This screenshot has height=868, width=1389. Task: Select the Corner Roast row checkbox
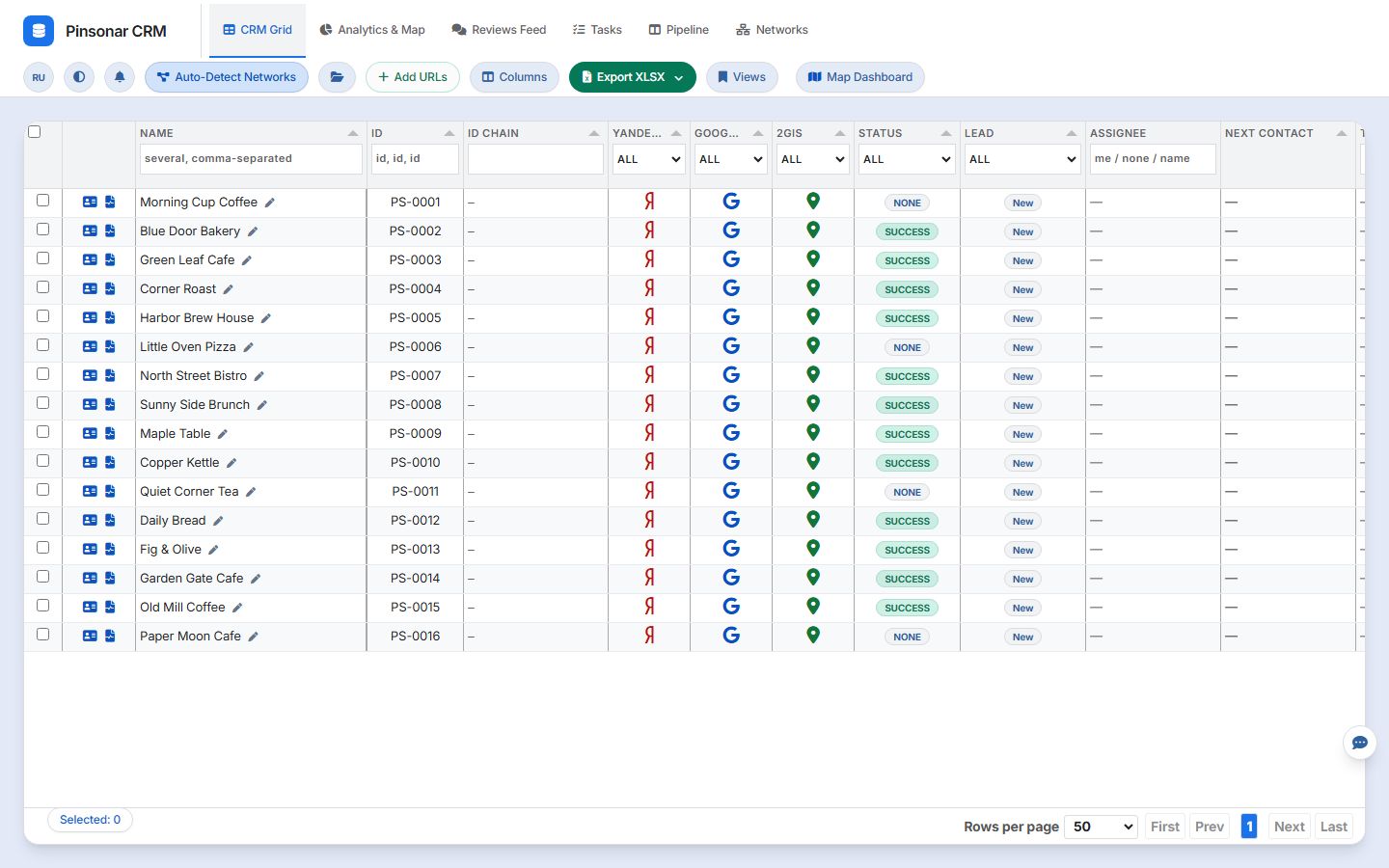42,287
